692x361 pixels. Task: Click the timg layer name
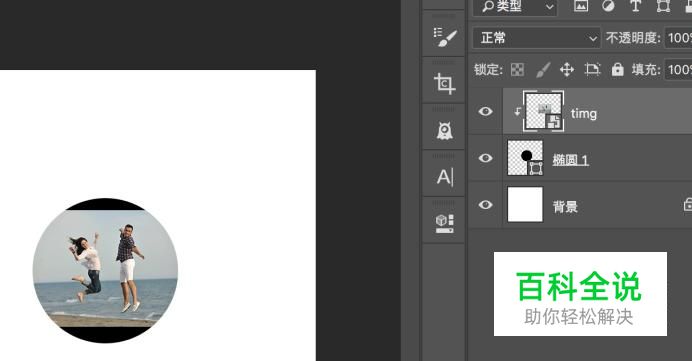coord(583,114)
